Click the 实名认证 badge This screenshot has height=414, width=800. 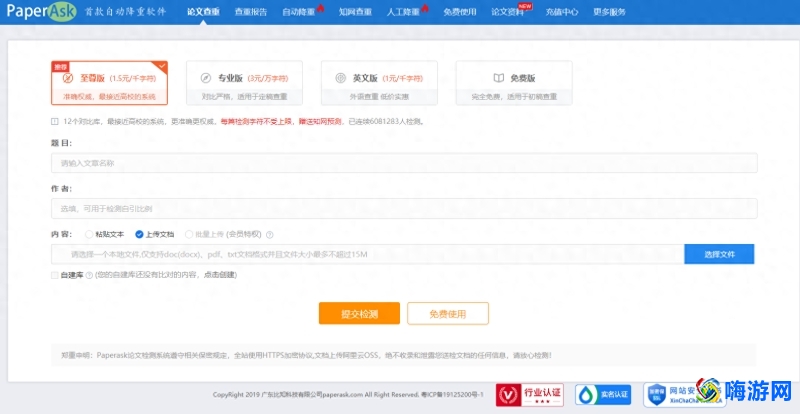pos(603,395)
